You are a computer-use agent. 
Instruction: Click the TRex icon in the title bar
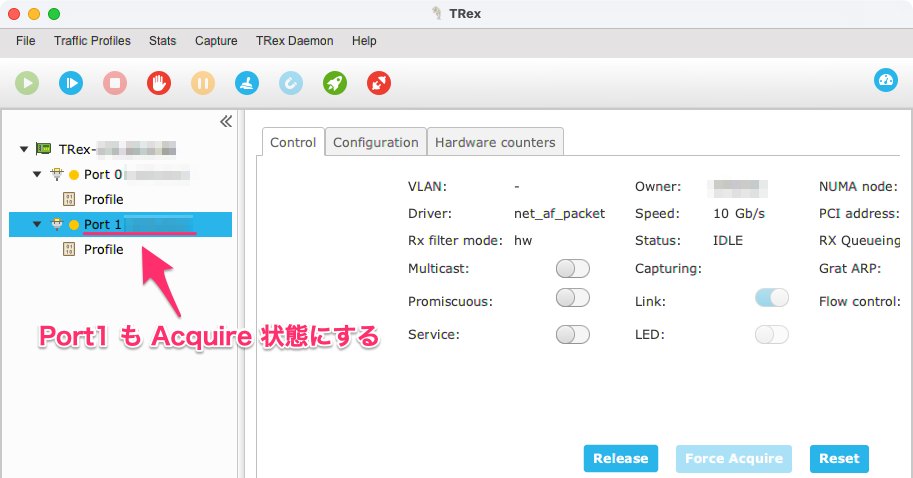[437, 13]
